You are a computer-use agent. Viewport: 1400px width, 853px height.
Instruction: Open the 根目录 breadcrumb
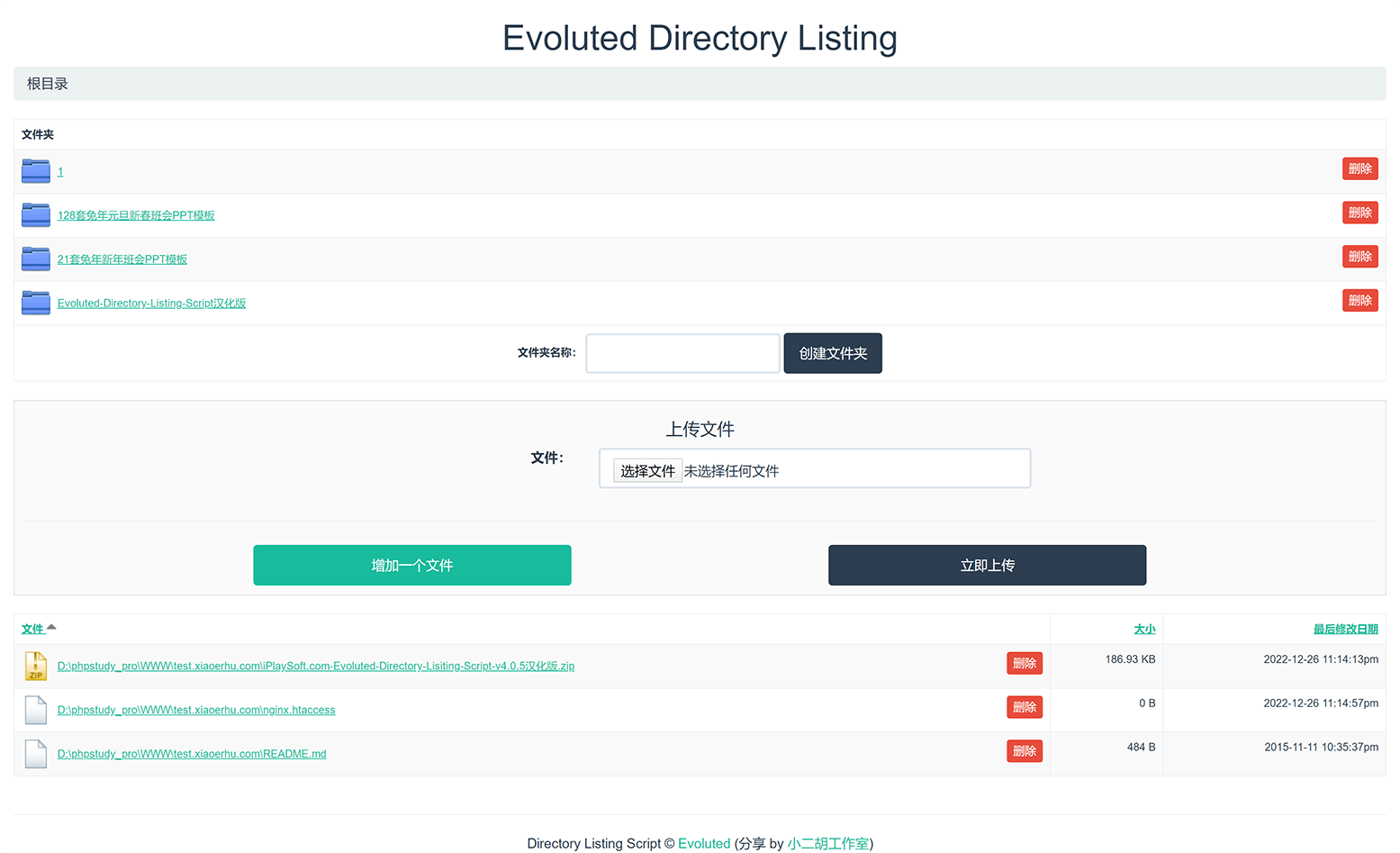point(48,84)
